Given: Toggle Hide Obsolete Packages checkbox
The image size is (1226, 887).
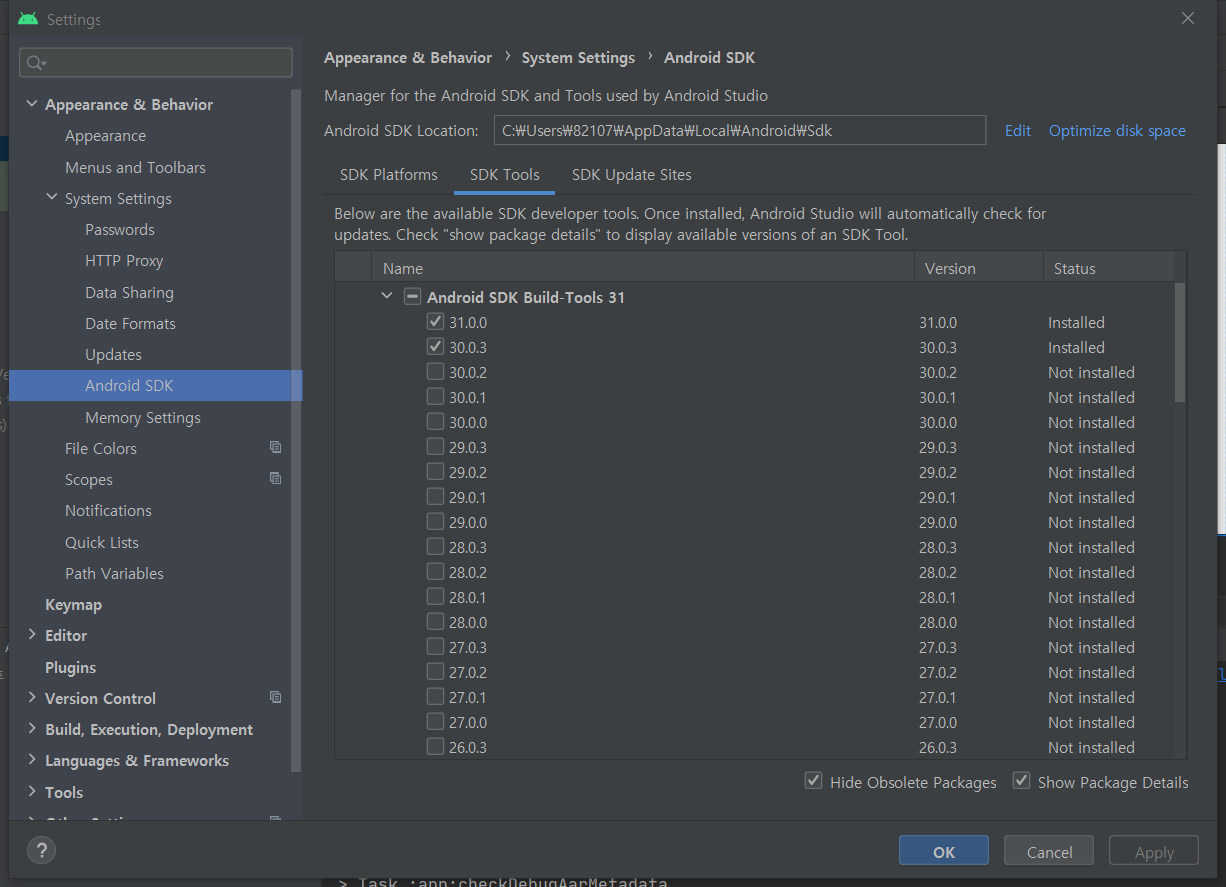Looking at the screenshot, I should coord(814,781).
